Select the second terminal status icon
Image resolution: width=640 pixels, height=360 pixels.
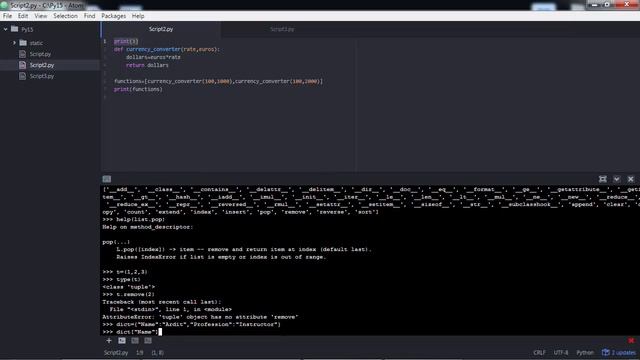135,340
